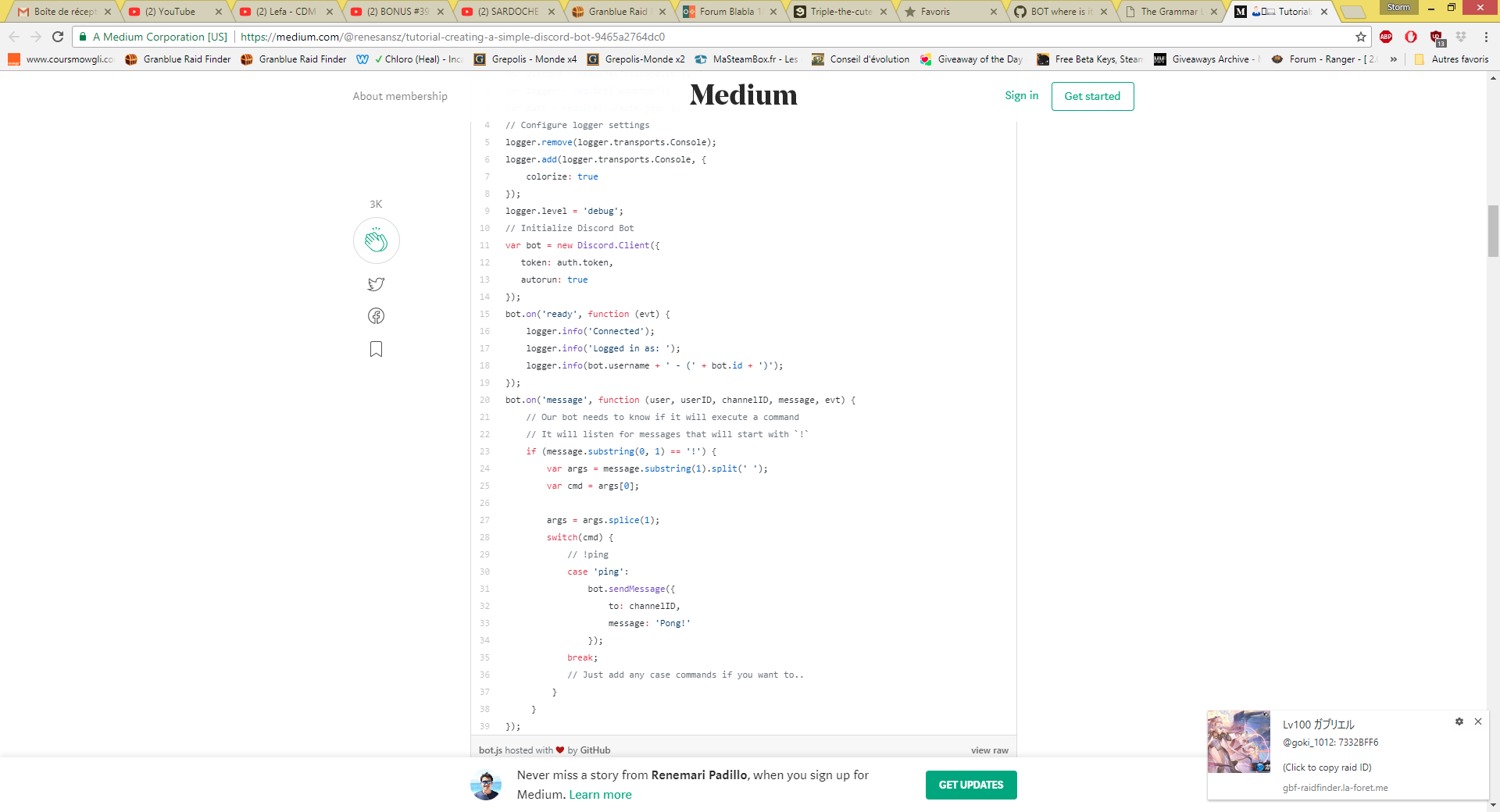Navigate back with the browser arrow
1500x812 pixels.
coord(14,36)
